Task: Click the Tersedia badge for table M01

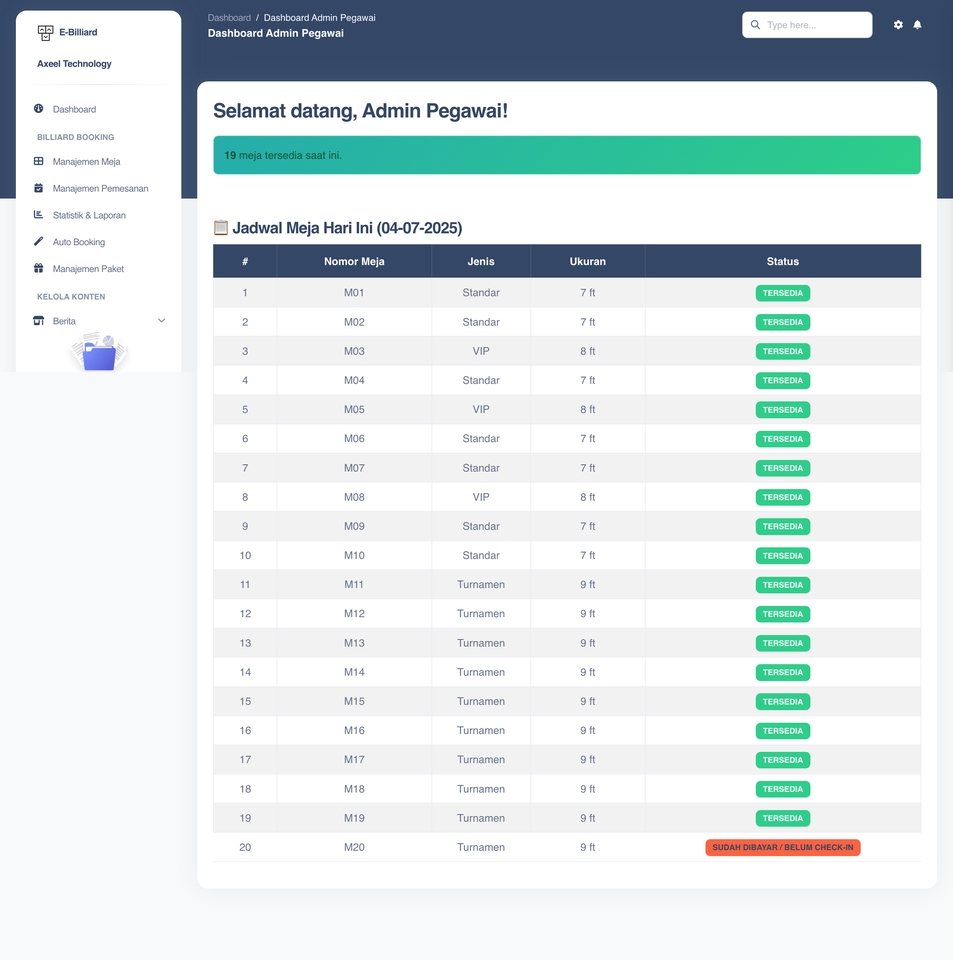Action: (782, 293)
